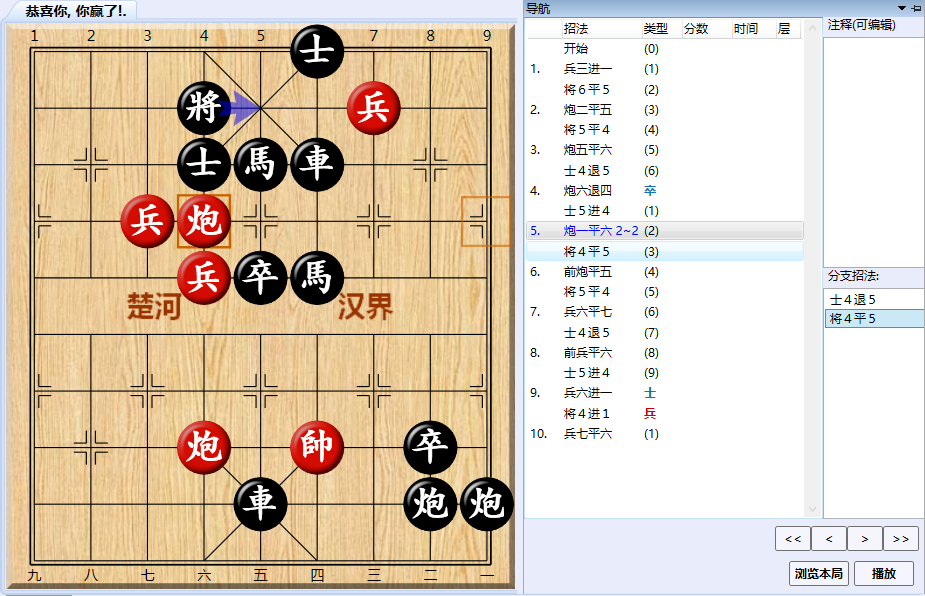Click the black 将 general piece
This screenshot has height=596, width=925.
click(x=203, y=109)
